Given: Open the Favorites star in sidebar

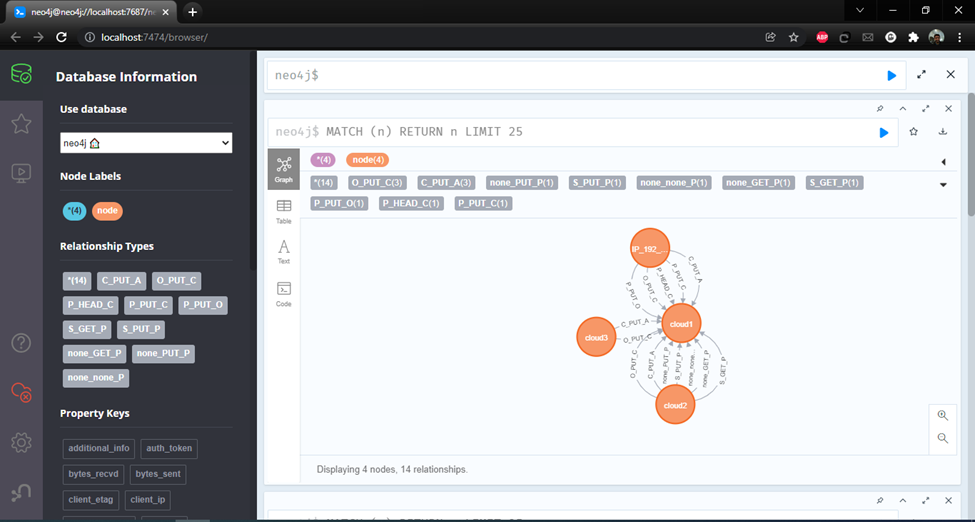Looking at the screenshot, I should [21, 123].
